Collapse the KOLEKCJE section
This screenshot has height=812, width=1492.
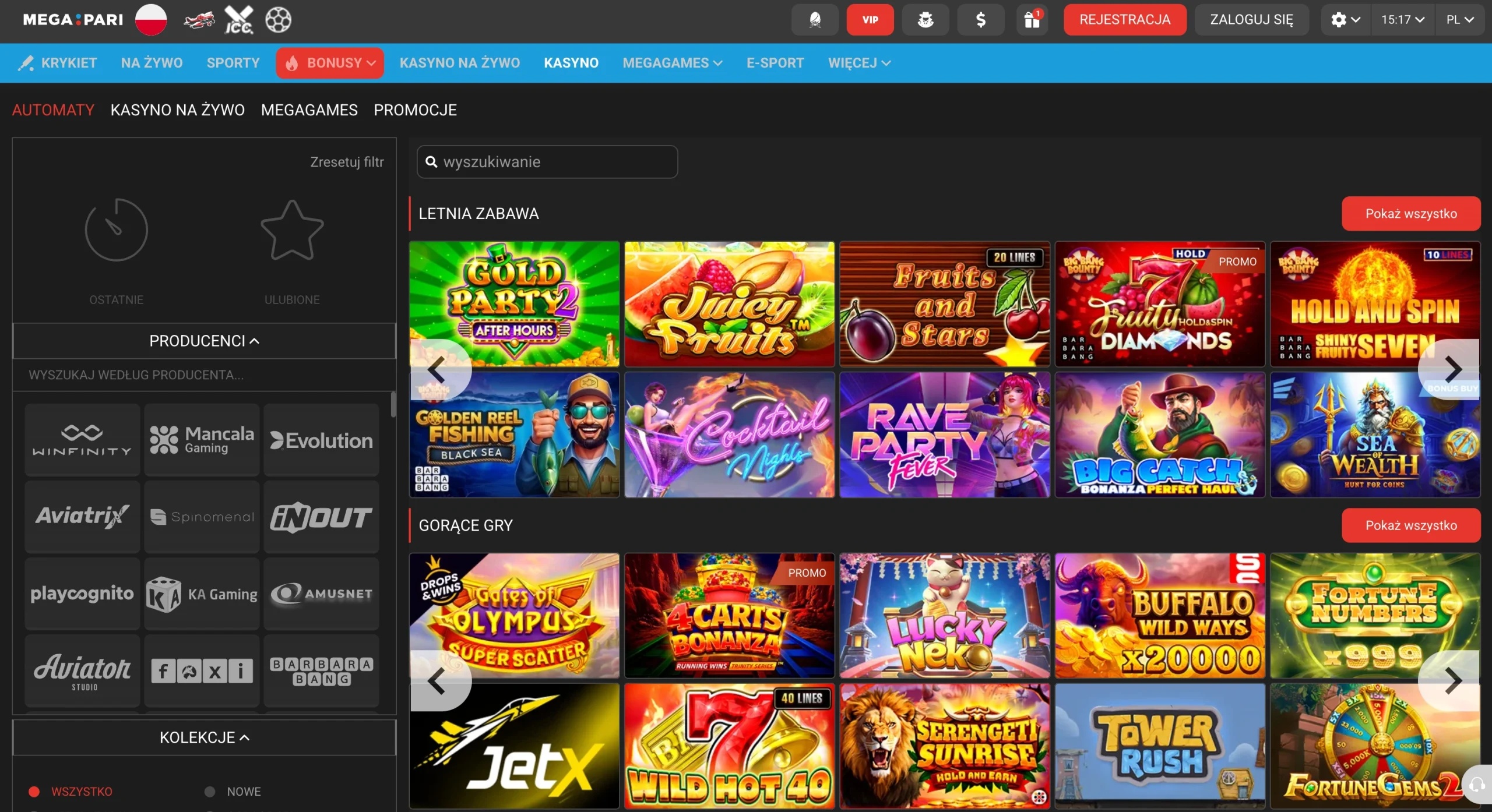click(204, 737)
